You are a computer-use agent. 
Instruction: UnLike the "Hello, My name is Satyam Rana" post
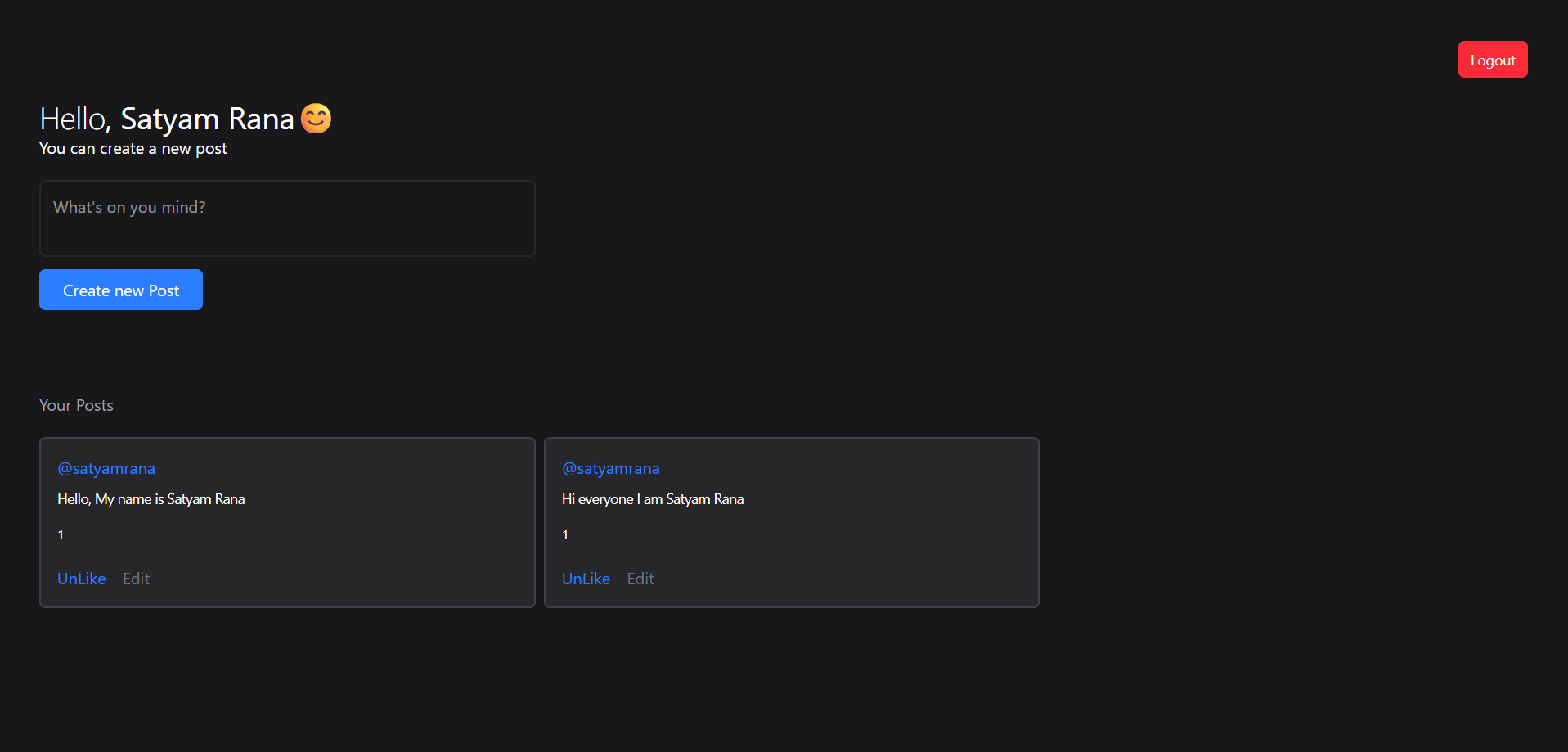(x=82, y=579)
